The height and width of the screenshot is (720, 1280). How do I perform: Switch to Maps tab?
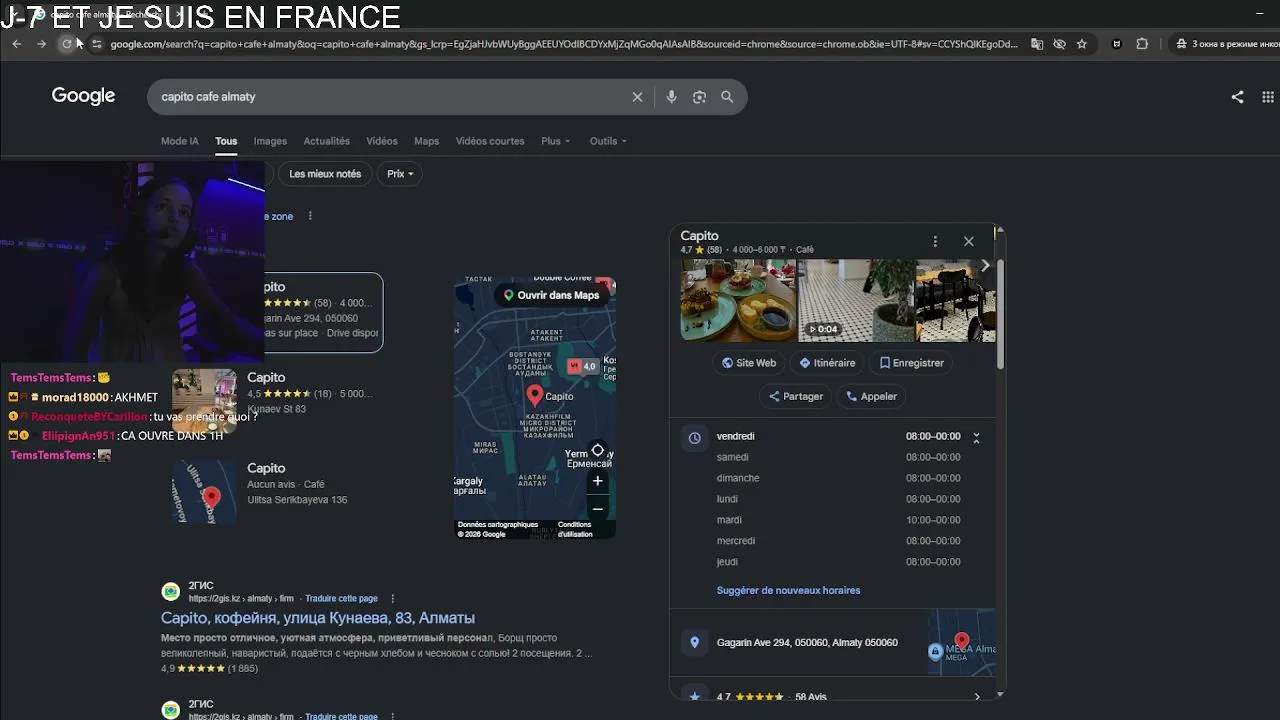pos(427,141)
